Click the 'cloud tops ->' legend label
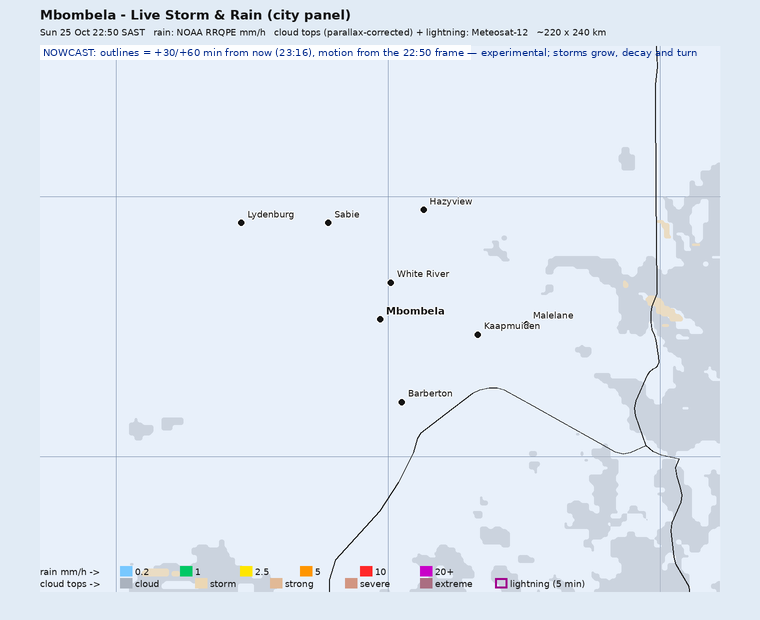This screenshot has height=620, width=760. [70, 584]
